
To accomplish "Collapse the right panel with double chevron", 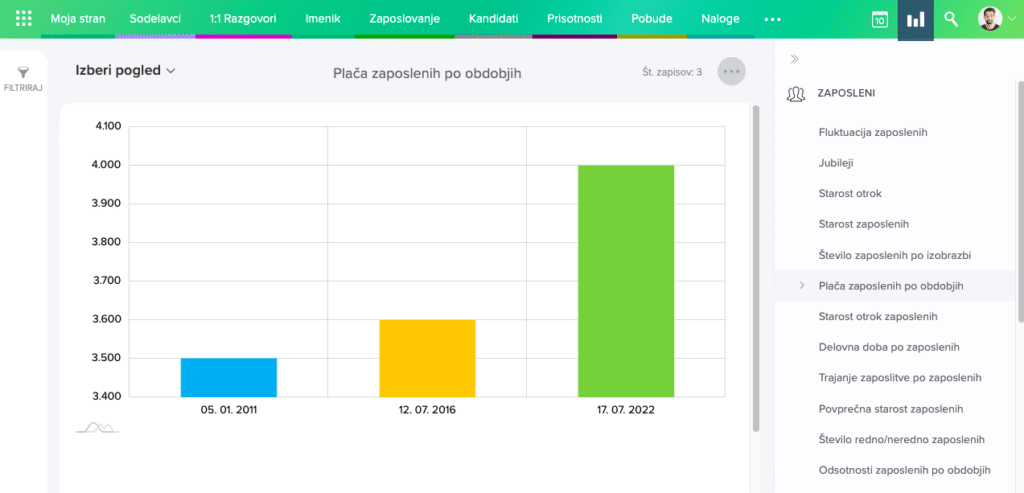I will pyautogui.click(x=795, y=59).
